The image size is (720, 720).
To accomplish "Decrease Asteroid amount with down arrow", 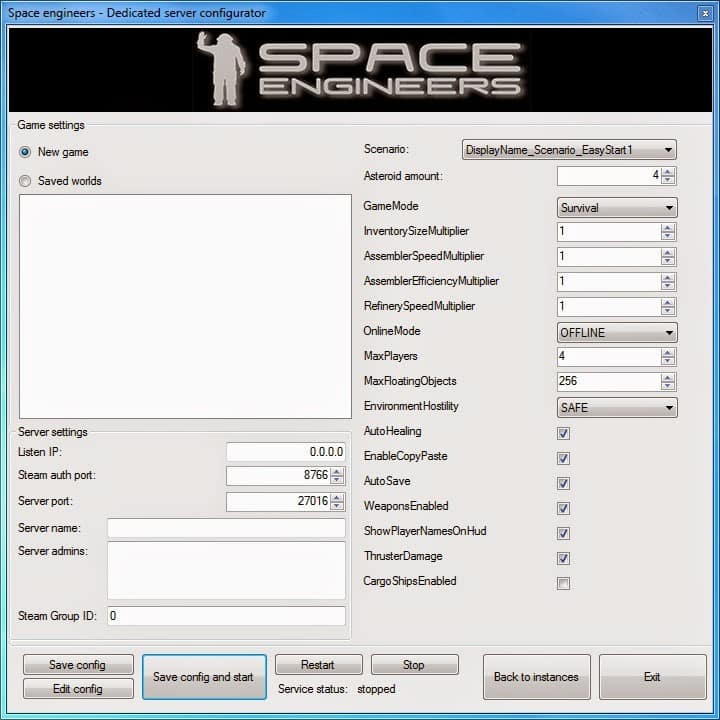I will coord(668,180).
